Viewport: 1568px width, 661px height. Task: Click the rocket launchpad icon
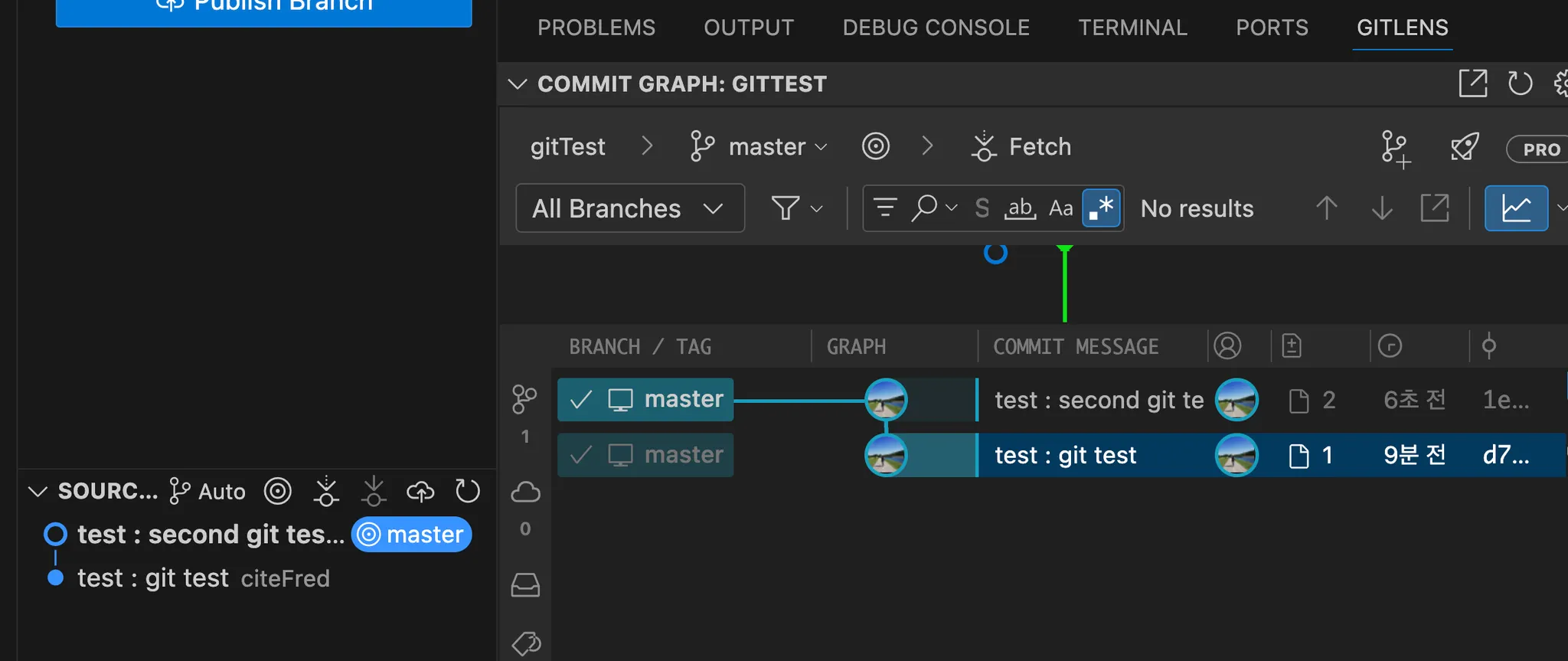pos(1465,147)
